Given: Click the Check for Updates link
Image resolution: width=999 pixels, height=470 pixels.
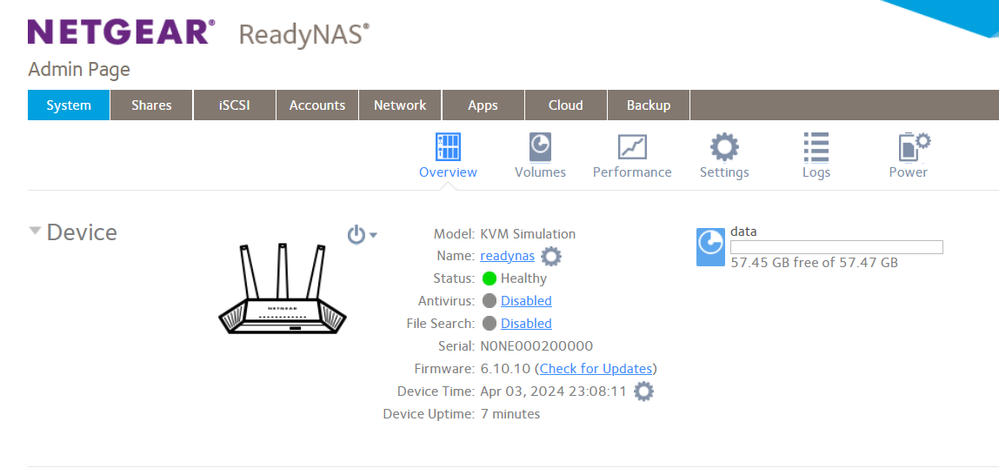Looking at the screenshot, I should (x=596, y=369).
